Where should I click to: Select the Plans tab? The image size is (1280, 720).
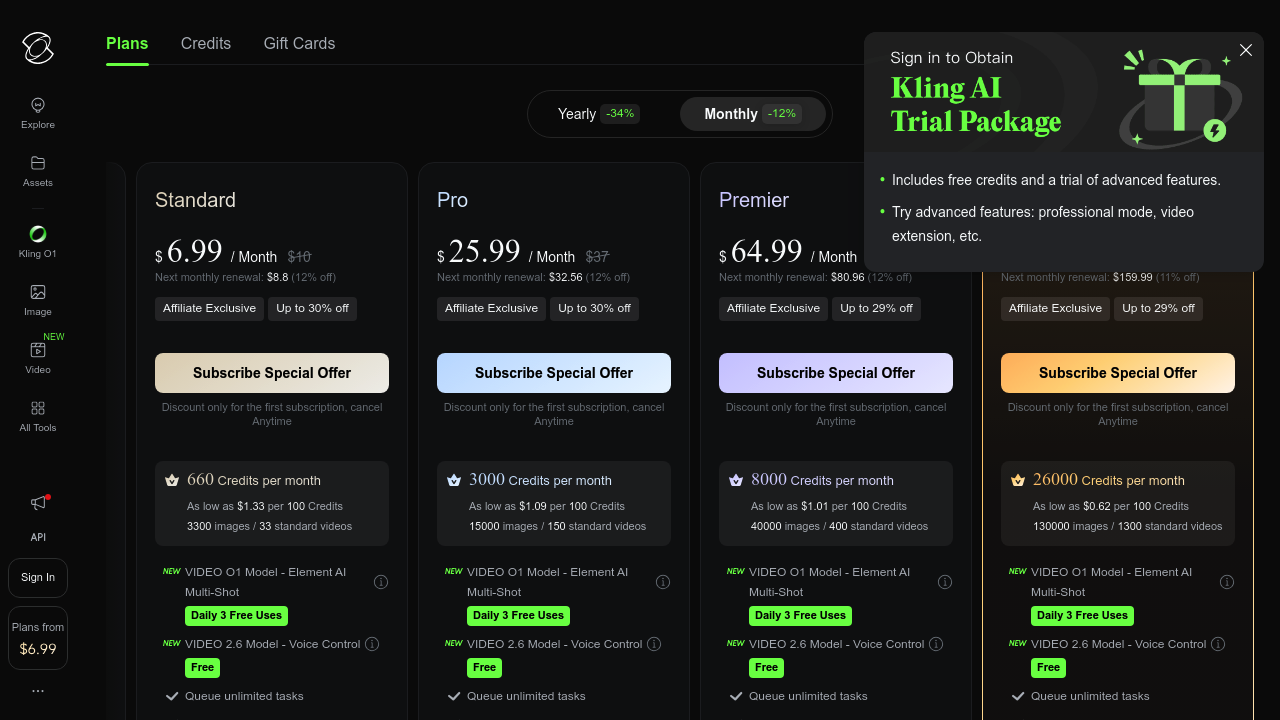point(127,44)
